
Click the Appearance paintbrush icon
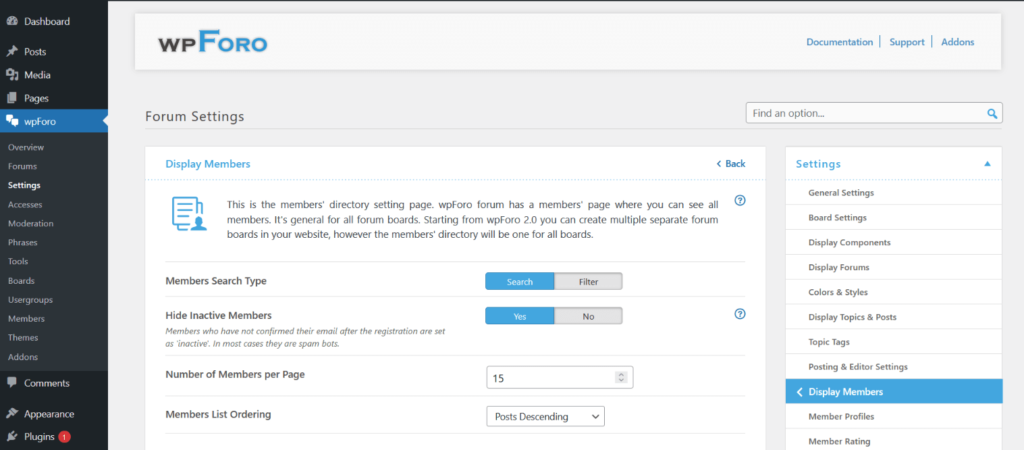(12, 413)
